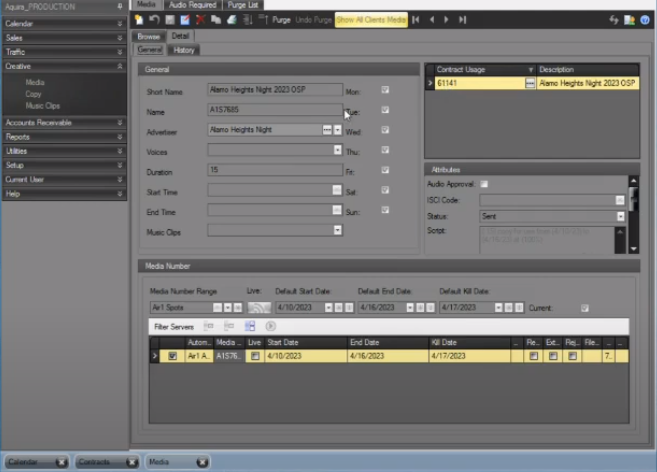The width and height of the screenshot is (657, 472).
Task: Go to the next record
Action: [x=446, y=20]
